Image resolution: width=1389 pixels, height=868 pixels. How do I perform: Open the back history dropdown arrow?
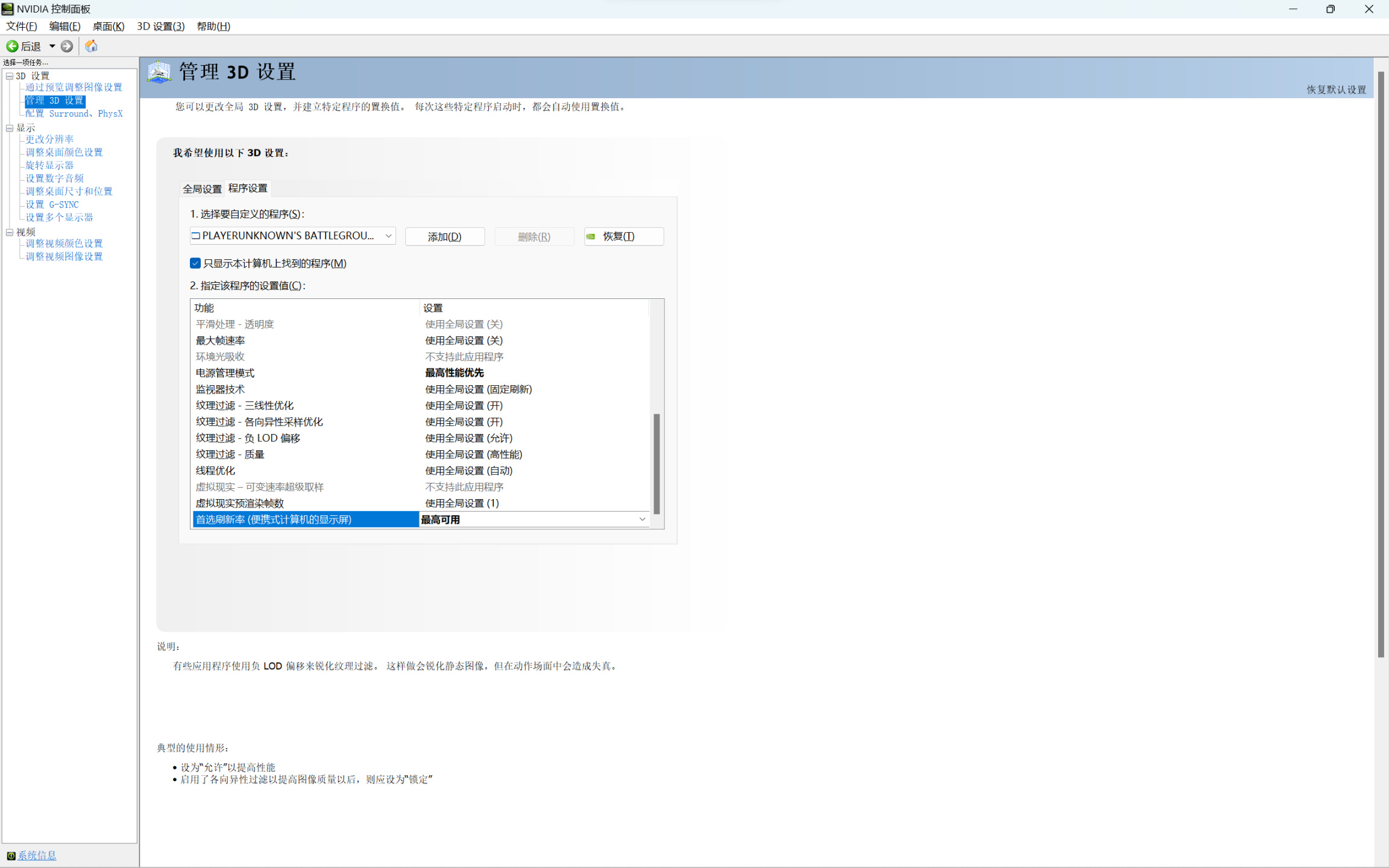(52, 46)
